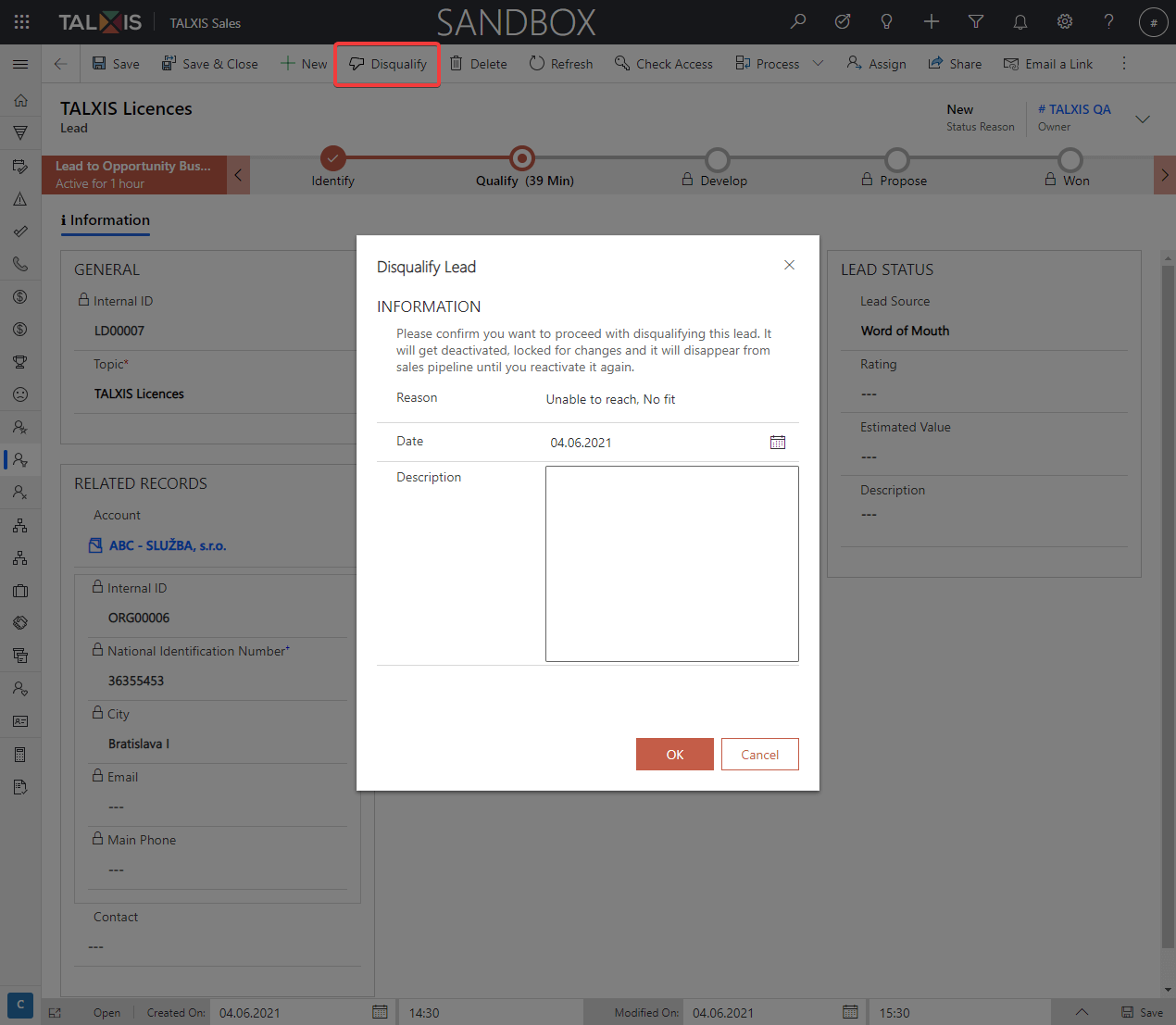The height and width of the screenshot is (1025, 1176).
Task: Click Save in the footer bar
Action: (1142, 1012)
